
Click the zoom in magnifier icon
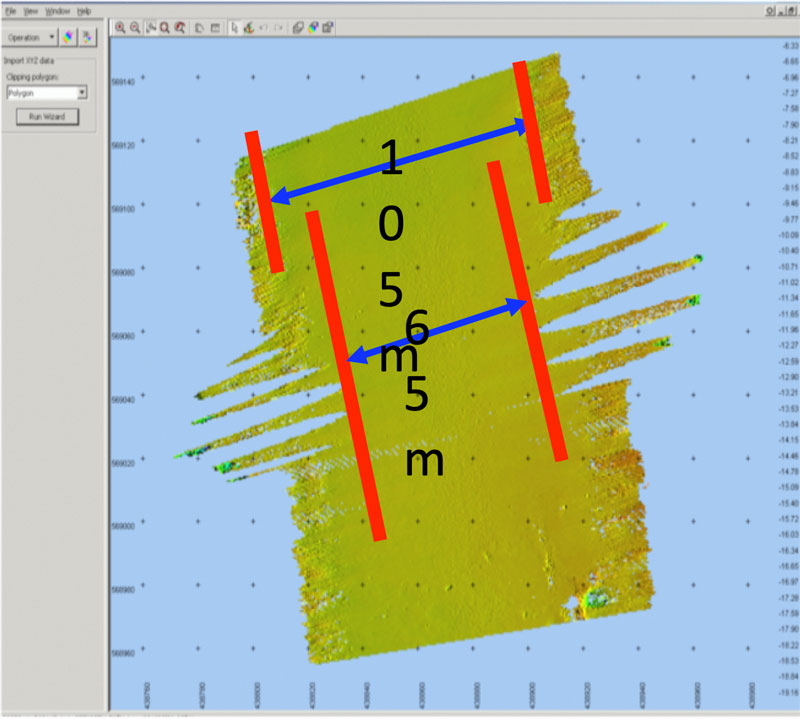(120, 28)
